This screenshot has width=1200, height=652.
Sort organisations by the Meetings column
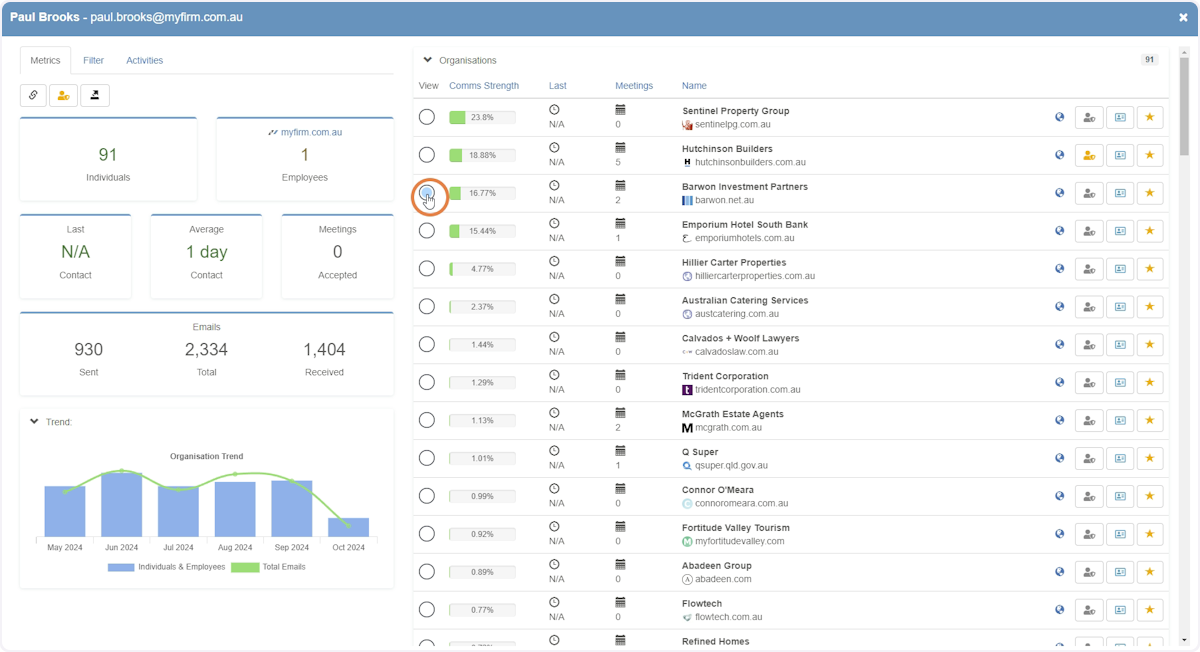pos(634,86)
